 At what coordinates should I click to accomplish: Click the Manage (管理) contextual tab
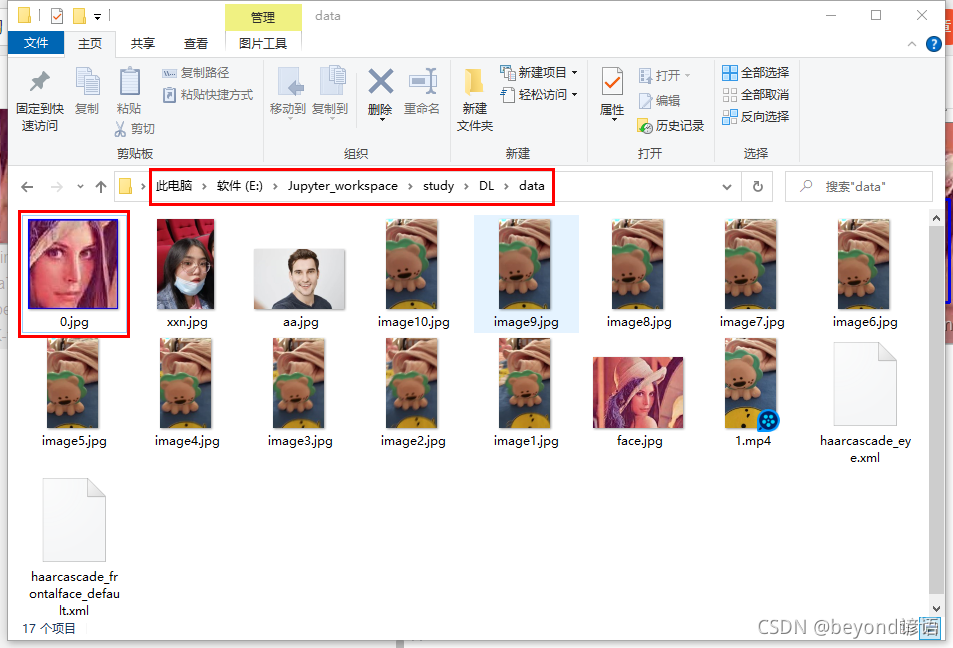tap(263, 17)
